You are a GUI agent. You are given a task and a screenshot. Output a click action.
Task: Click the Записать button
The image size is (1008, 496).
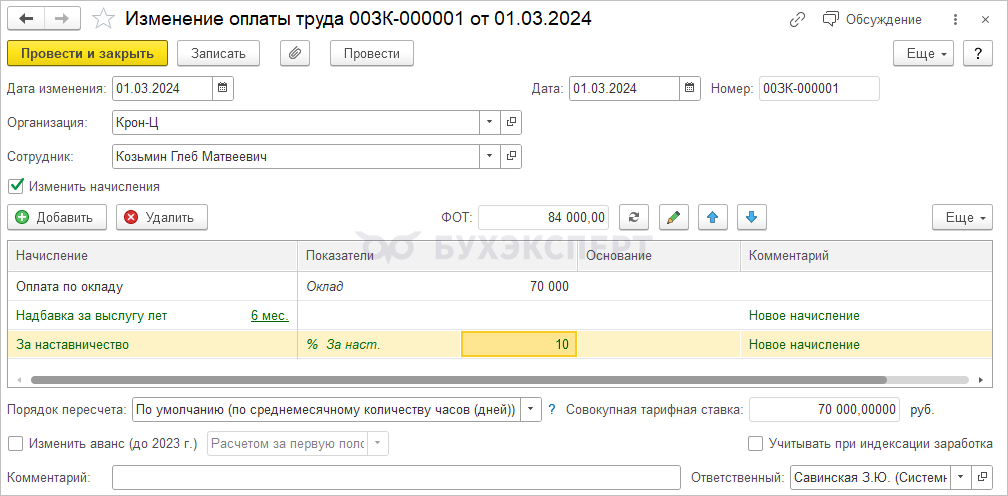point(219,53)
